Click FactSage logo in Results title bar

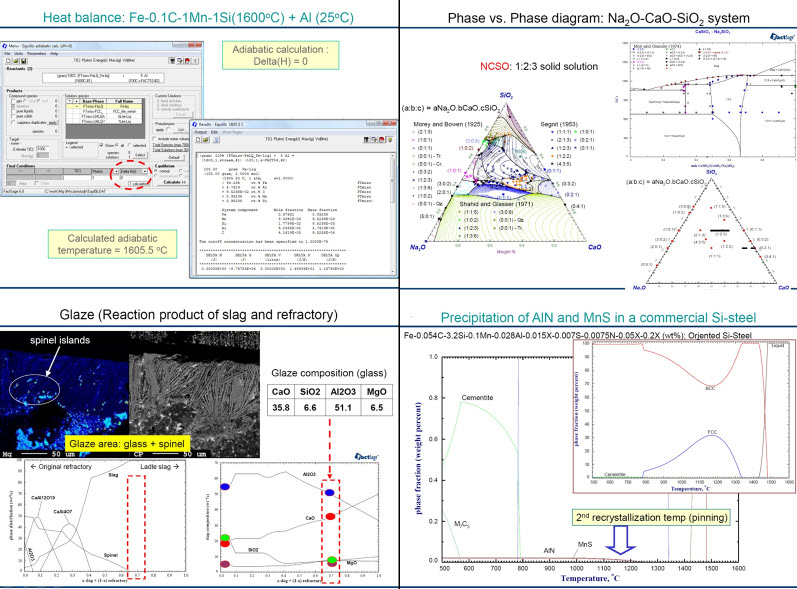[x=195, y=124]
